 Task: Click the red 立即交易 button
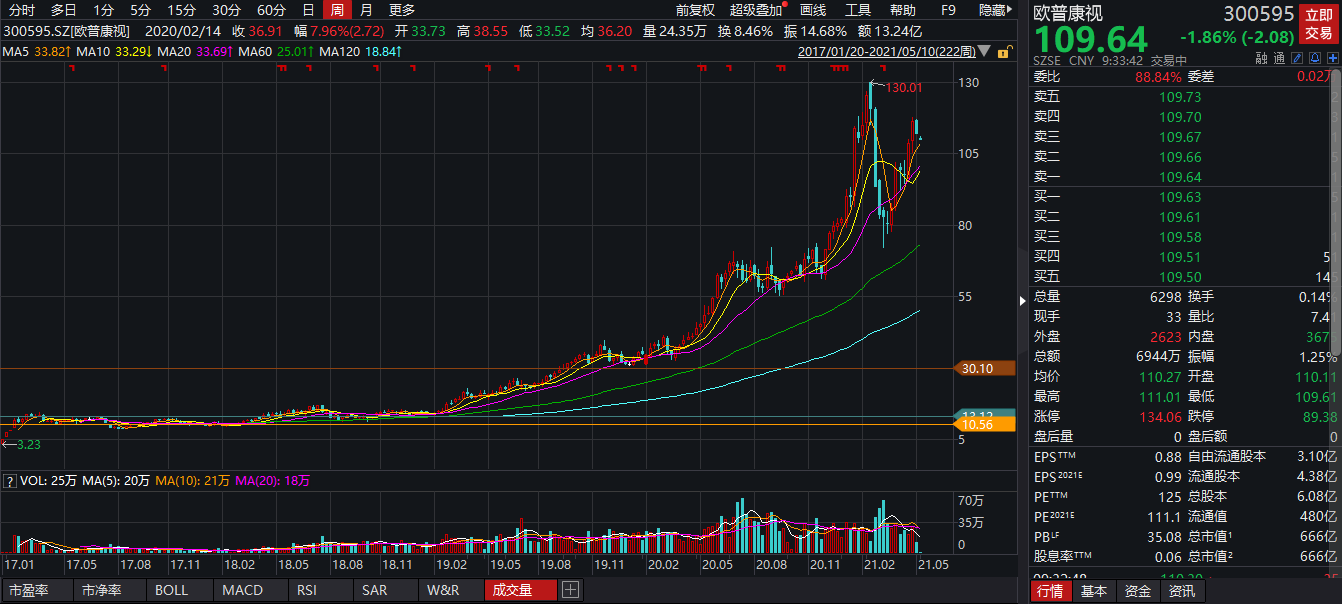(x=1316, y=23)
